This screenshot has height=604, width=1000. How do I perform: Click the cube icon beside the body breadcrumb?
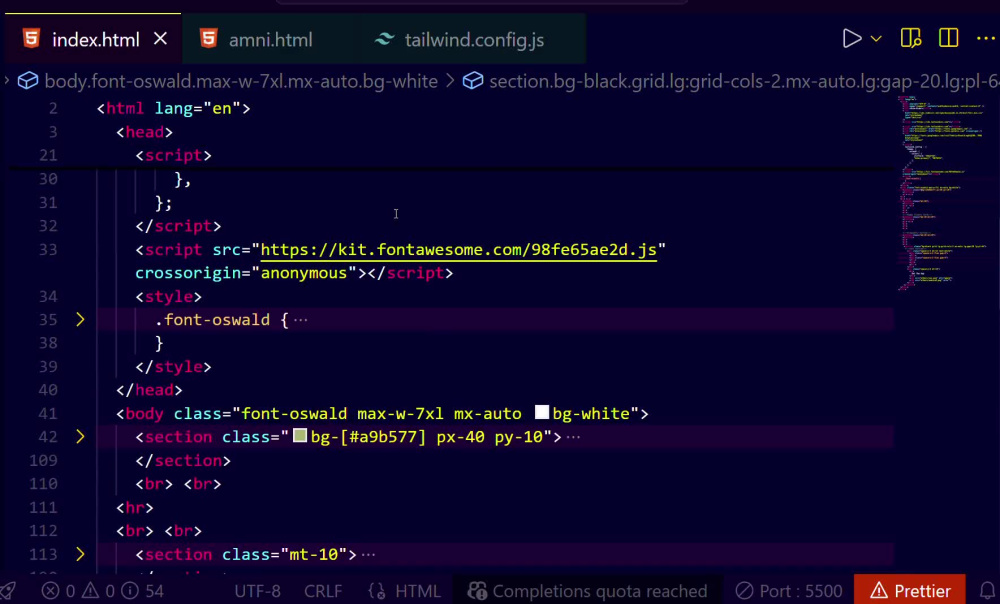pos(27,81)
